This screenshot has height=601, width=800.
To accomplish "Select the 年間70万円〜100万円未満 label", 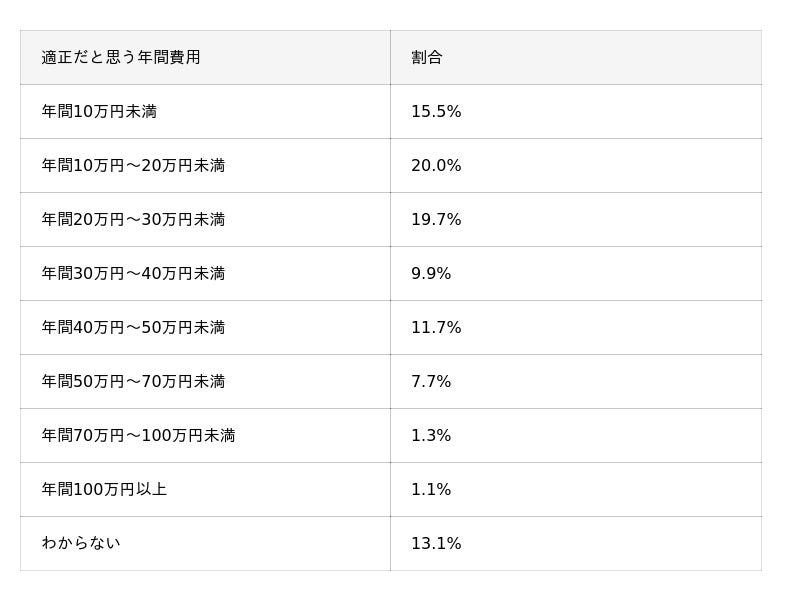I will [x=138, y=436].
